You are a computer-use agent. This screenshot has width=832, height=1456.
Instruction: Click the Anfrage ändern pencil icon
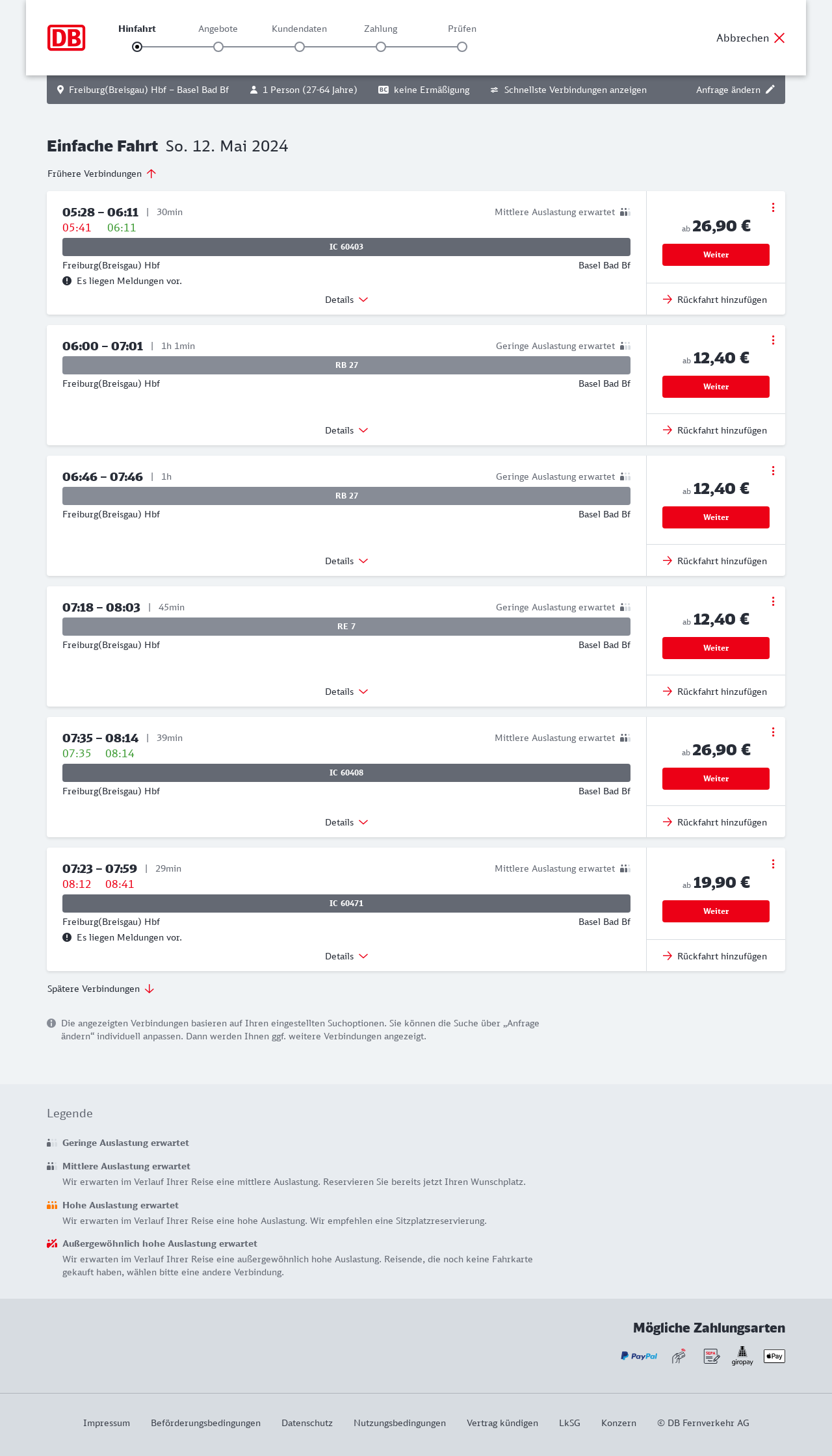point(770,90)
